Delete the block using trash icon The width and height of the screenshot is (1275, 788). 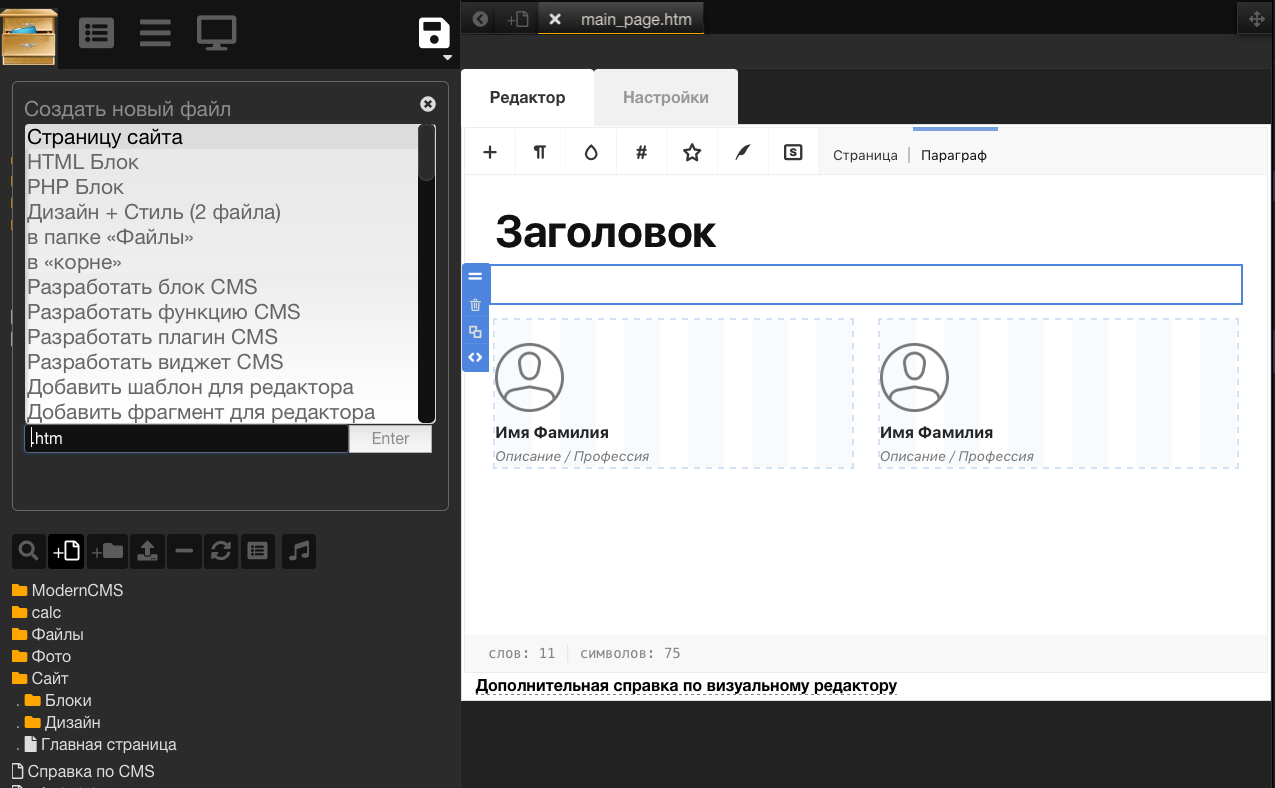pyautogui.click(x=475, y=305)
